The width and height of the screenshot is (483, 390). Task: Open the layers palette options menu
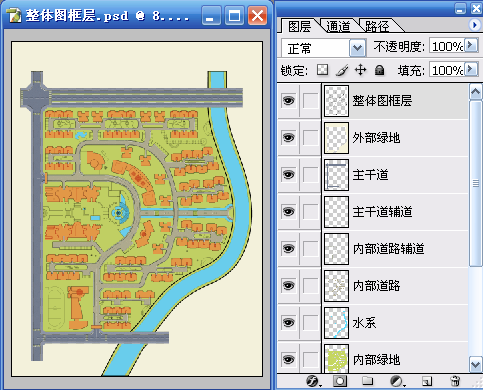[474, 25]
